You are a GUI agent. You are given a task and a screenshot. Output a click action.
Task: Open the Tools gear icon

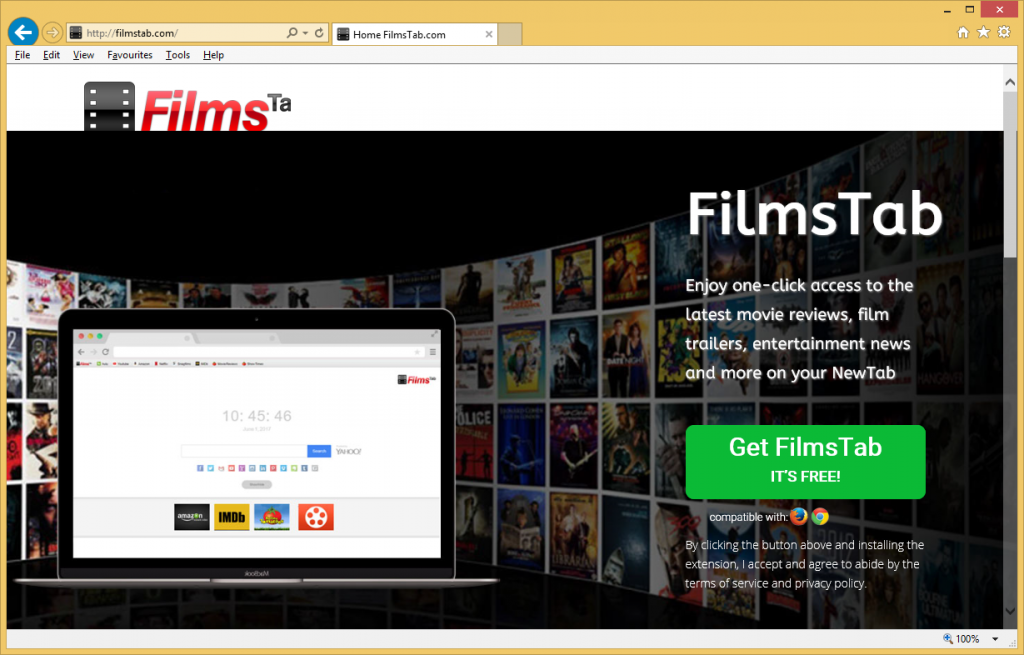pos(1004,32)
